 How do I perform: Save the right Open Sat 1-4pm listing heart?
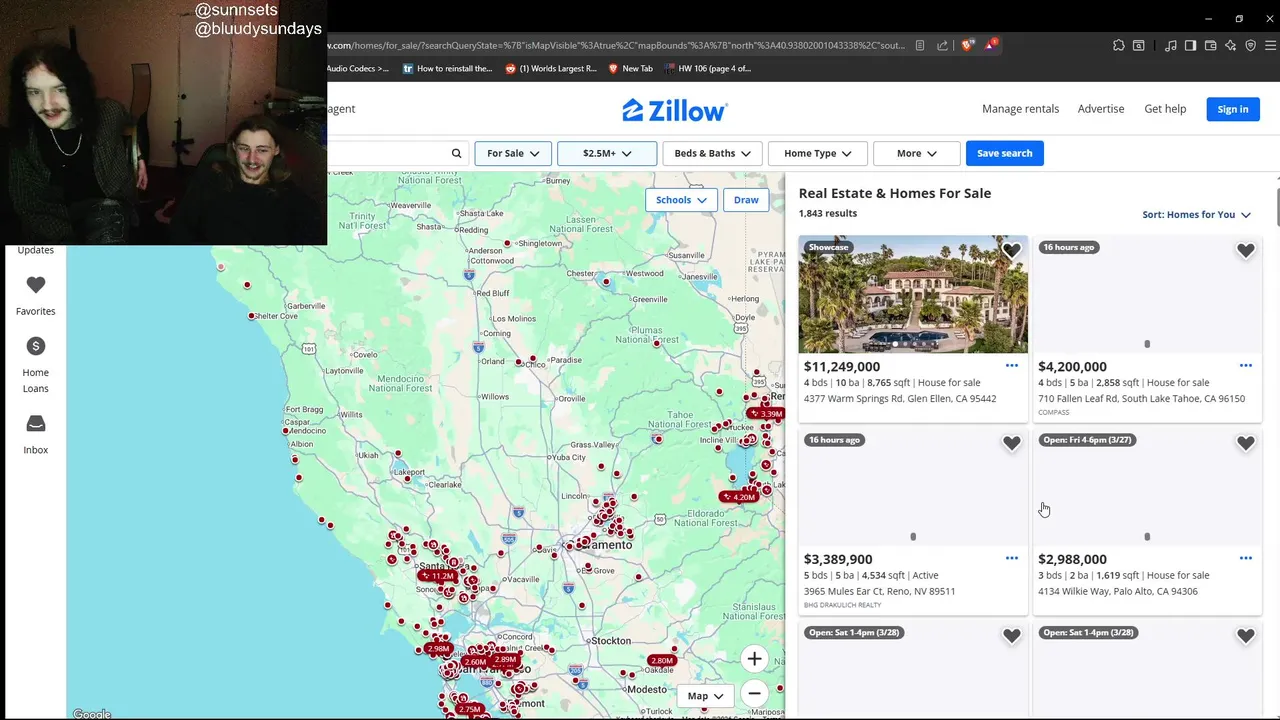pyautogui.click(x=1245, y=636)
